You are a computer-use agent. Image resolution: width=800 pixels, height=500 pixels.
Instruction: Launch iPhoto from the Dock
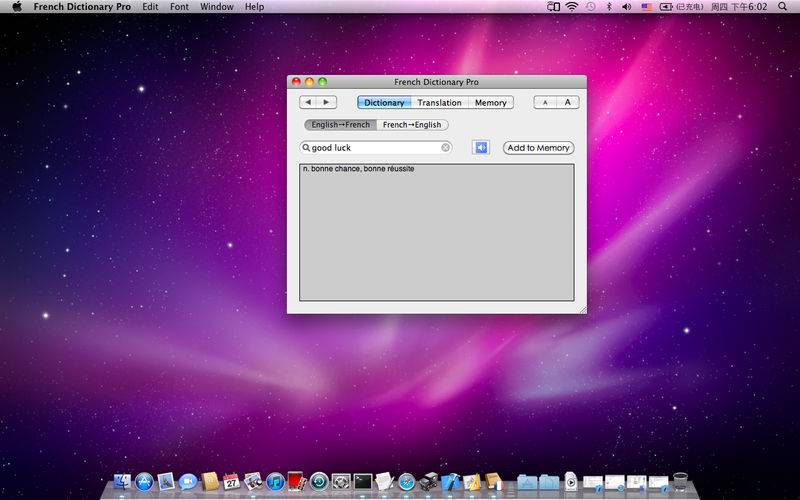coord(253,481)
